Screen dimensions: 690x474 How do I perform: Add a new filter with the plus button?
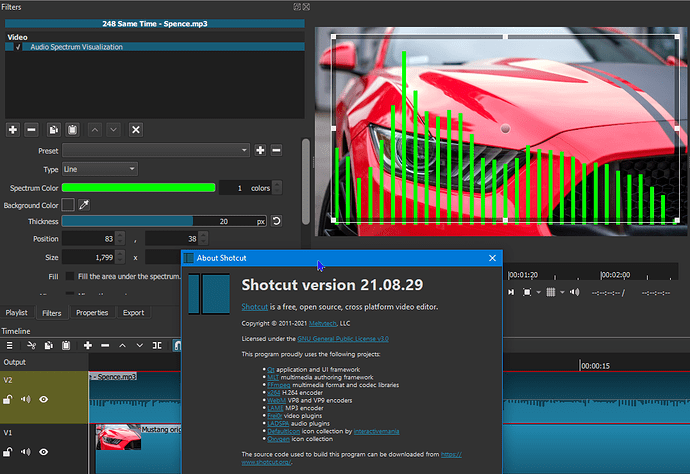[13, 130]
